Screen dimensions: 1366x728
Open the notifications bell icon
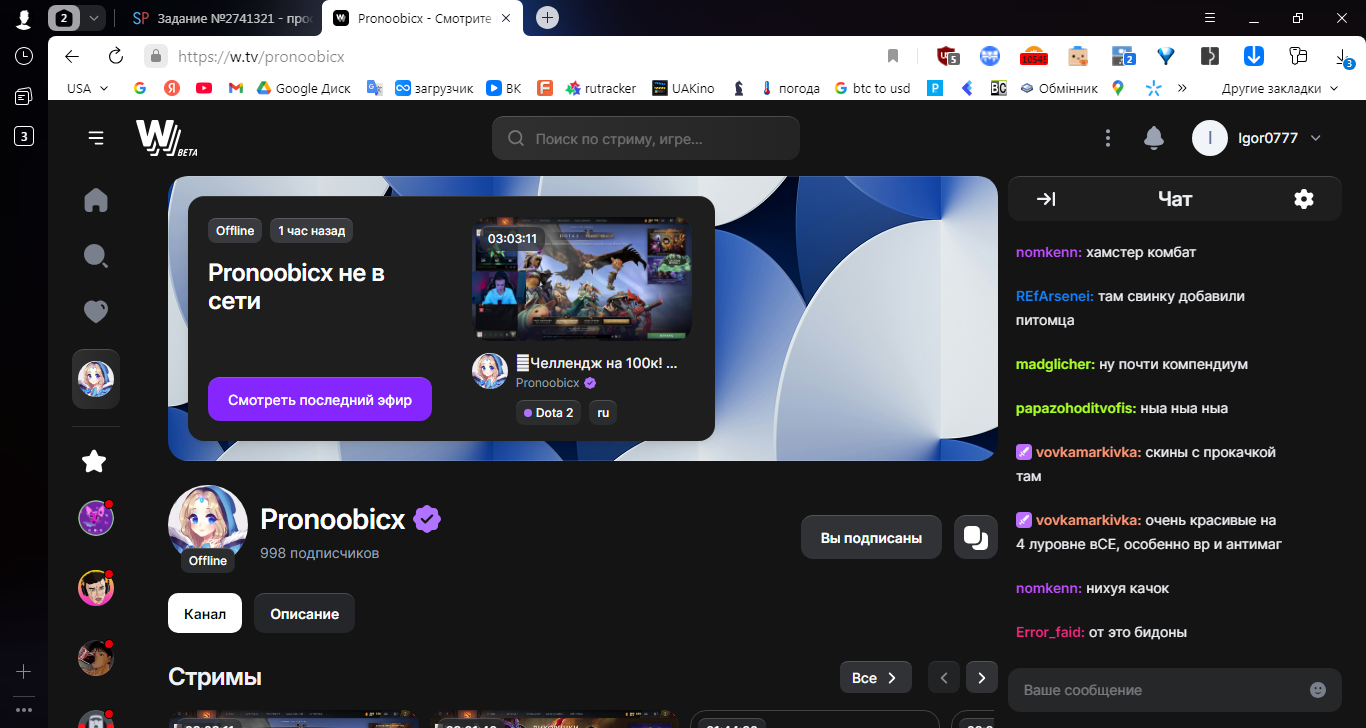(1154, 138)
